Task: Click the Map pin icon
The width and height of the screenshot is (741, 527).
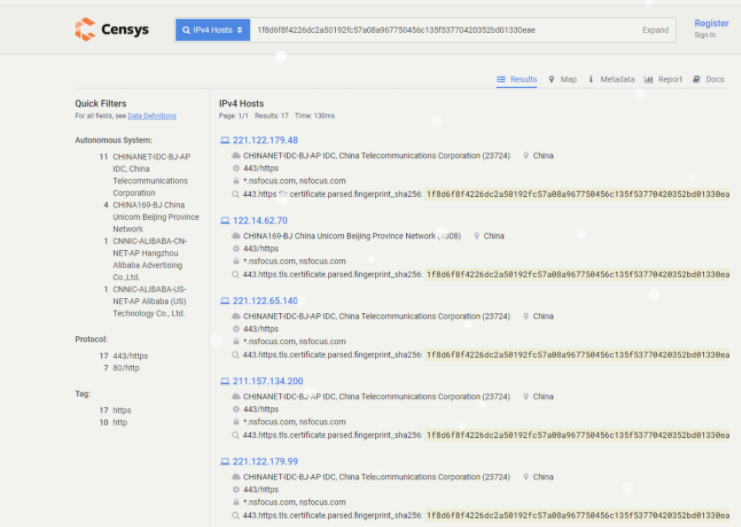Action: 551,79
